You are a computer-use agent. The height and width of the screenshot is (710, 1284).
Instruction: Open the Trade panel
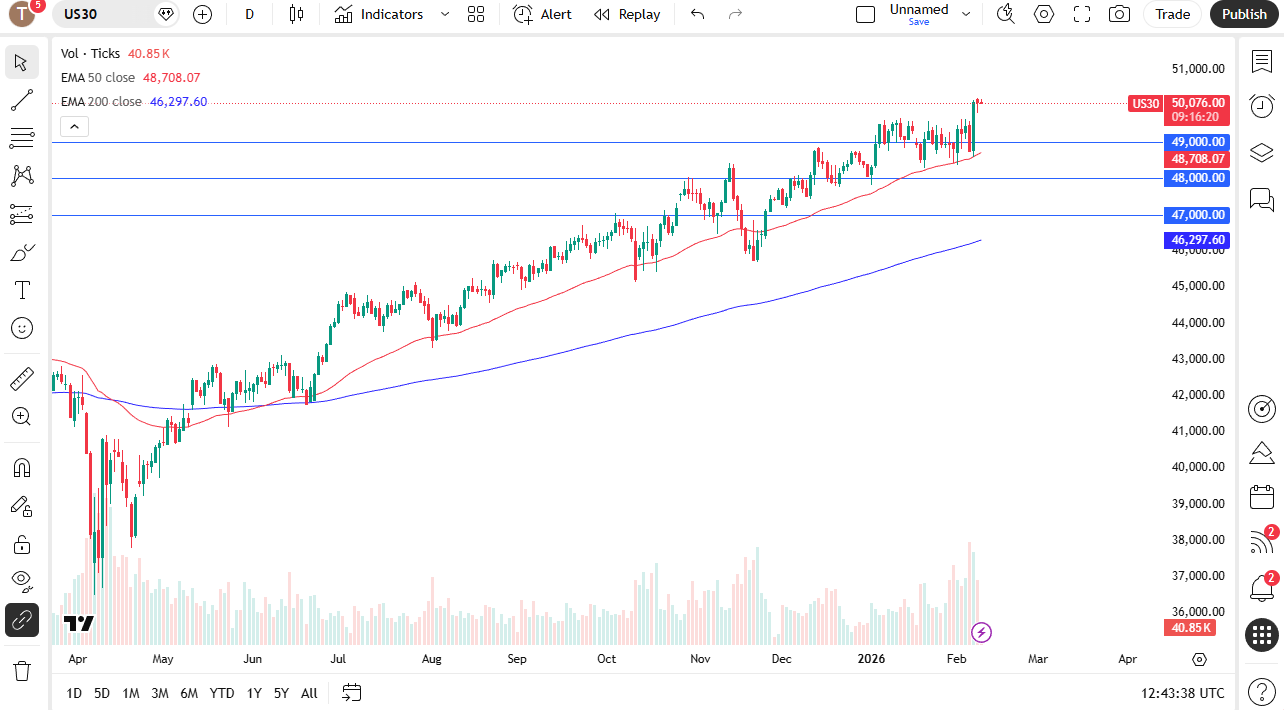pos(1173,14)
